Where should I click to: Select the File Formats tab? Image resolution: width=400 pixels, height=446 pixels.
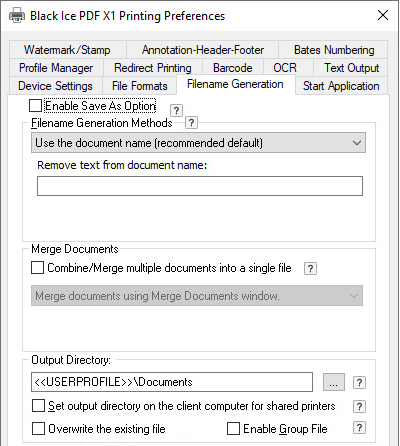click(x=140, y=86)
